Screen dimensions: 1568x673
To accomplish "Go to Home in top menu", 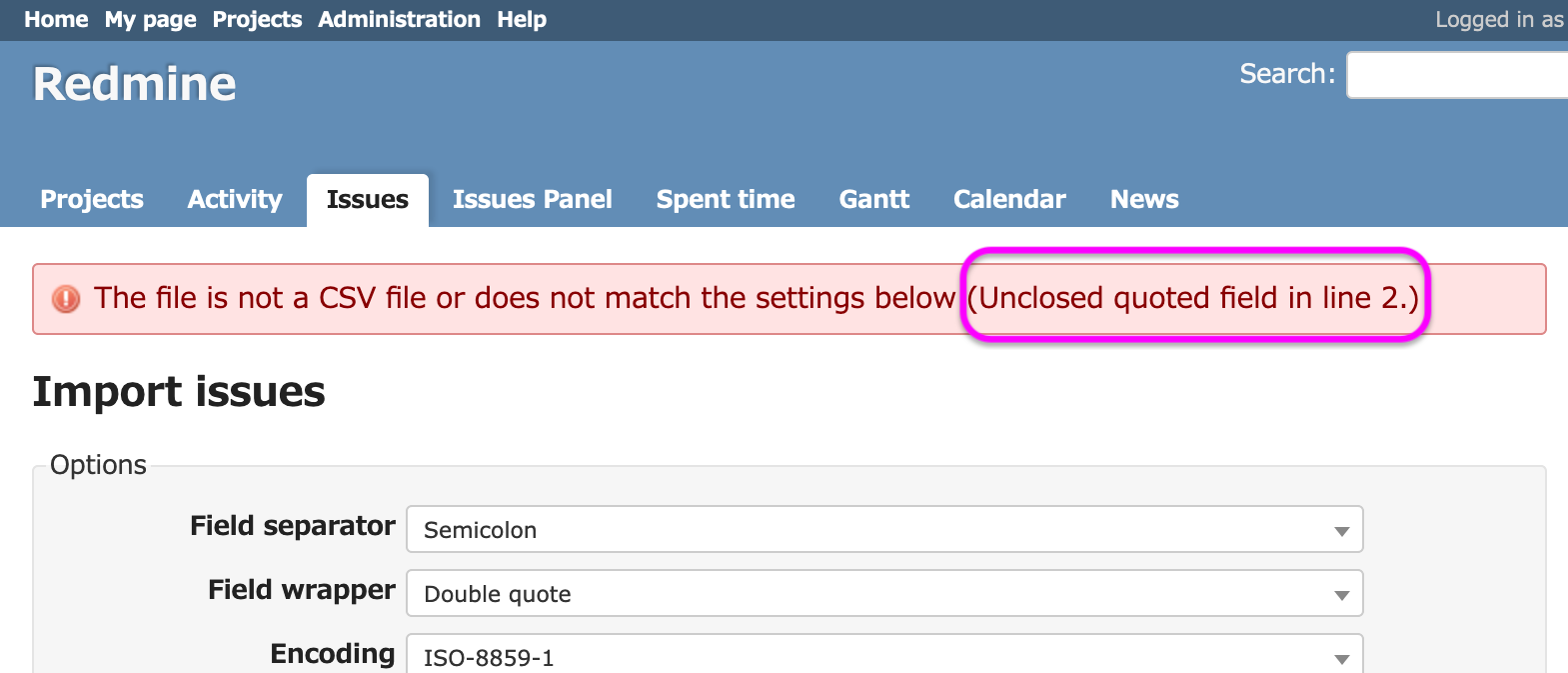I will (x=56, y=20).
